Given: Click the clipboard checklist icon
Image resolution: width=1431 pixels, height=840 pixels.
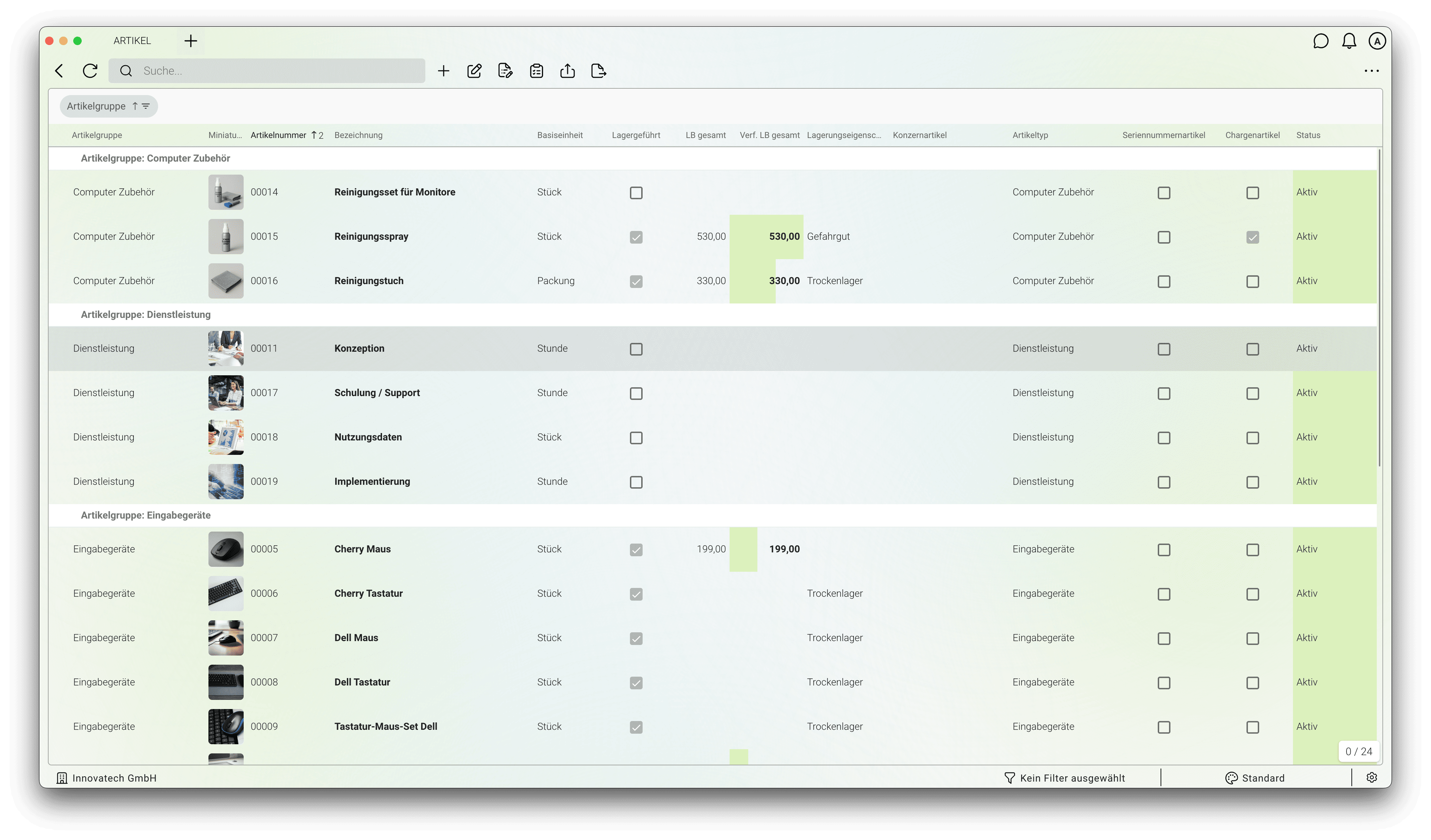Looking at the screenshot, I should point(536,71).
